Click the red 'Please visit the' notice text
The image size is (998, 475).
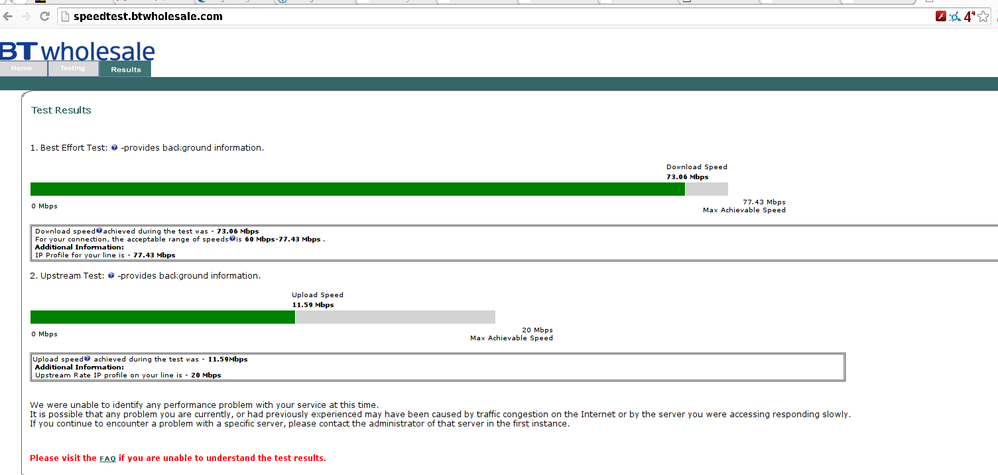[x=63, y=458]
